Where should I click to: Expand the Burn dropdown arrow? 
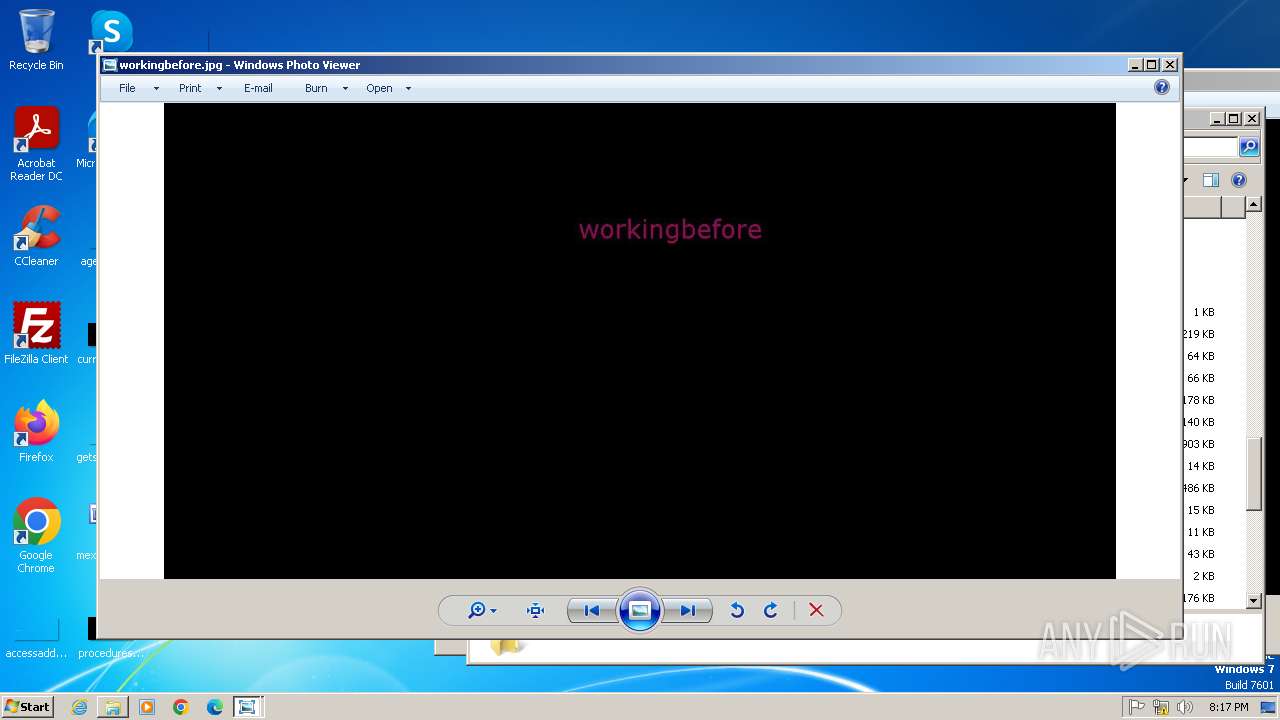345,89
